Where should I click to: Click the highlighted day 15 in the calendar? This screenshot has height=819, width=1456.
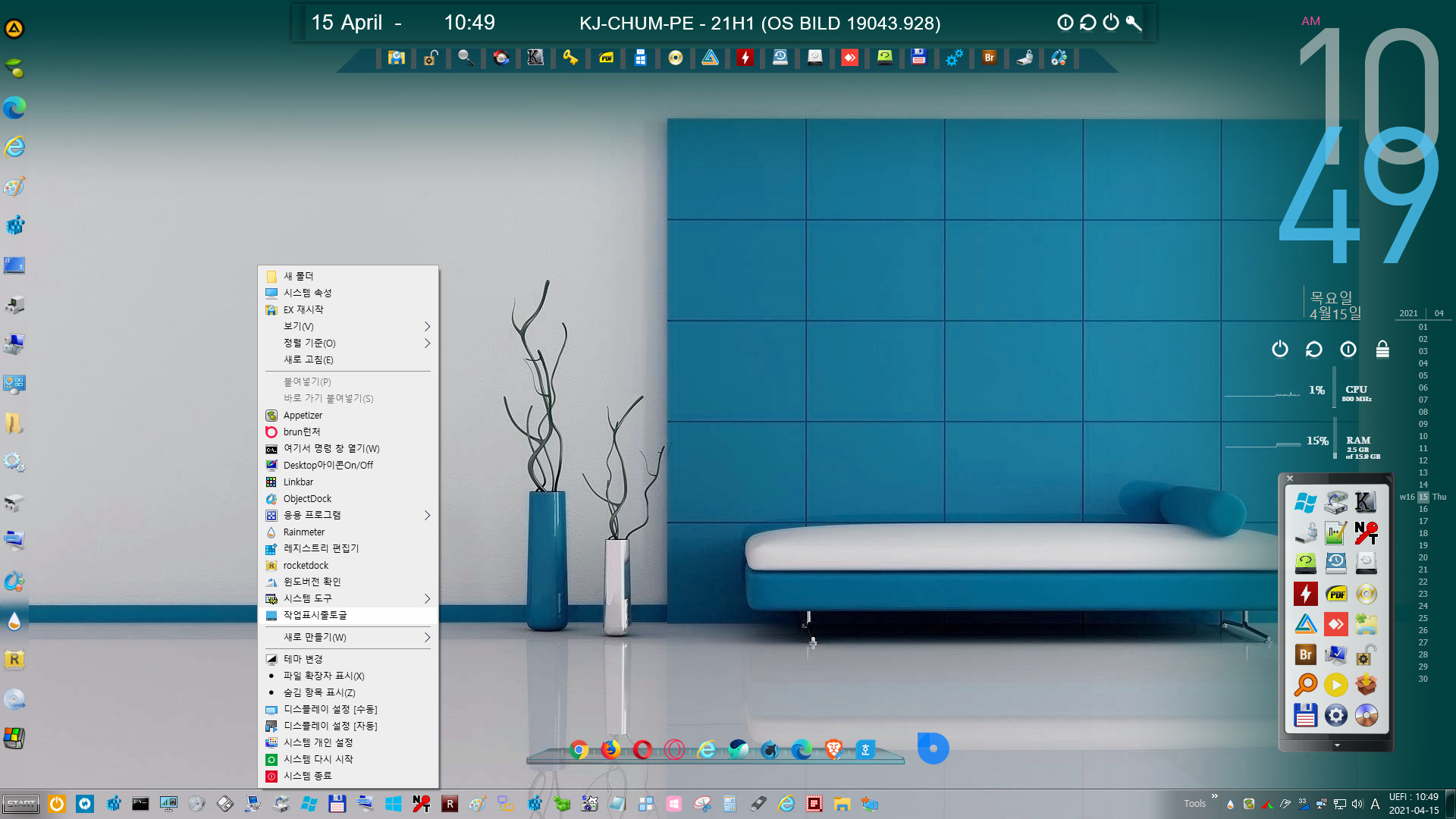[1423, 497]
